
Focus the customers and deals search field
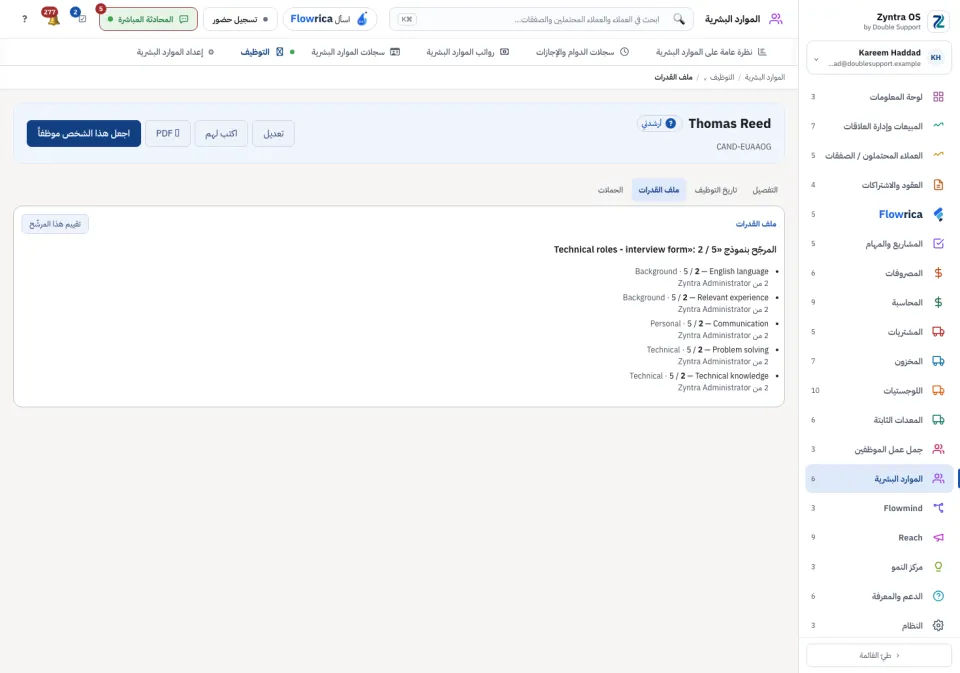[x=541, y=19]
